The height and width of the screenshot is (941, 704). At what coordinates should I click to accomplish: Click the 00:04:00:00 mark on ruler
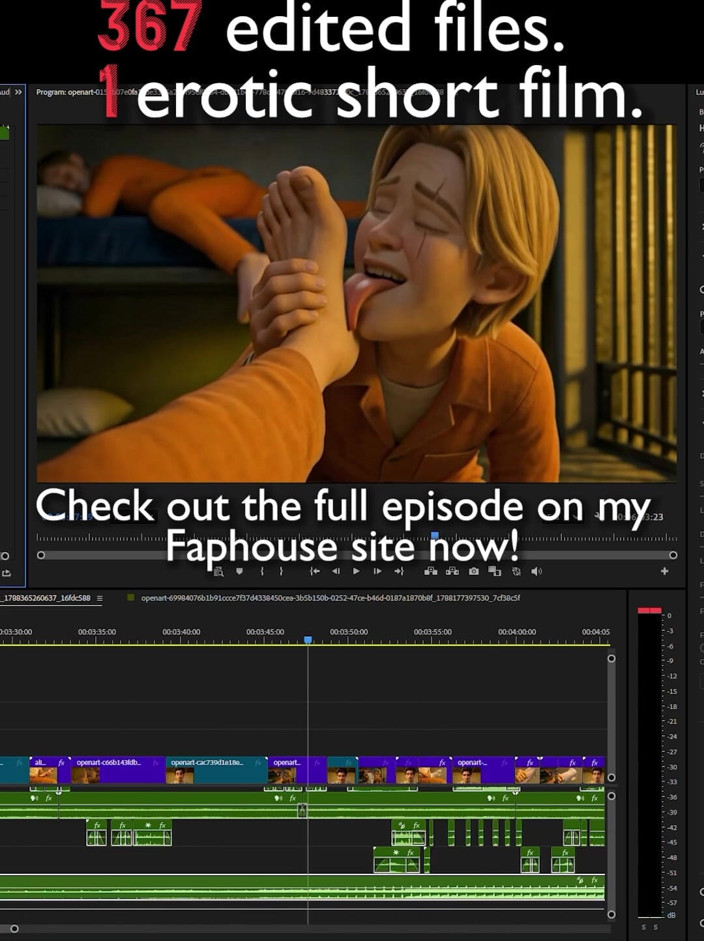(x=517, y=632)
